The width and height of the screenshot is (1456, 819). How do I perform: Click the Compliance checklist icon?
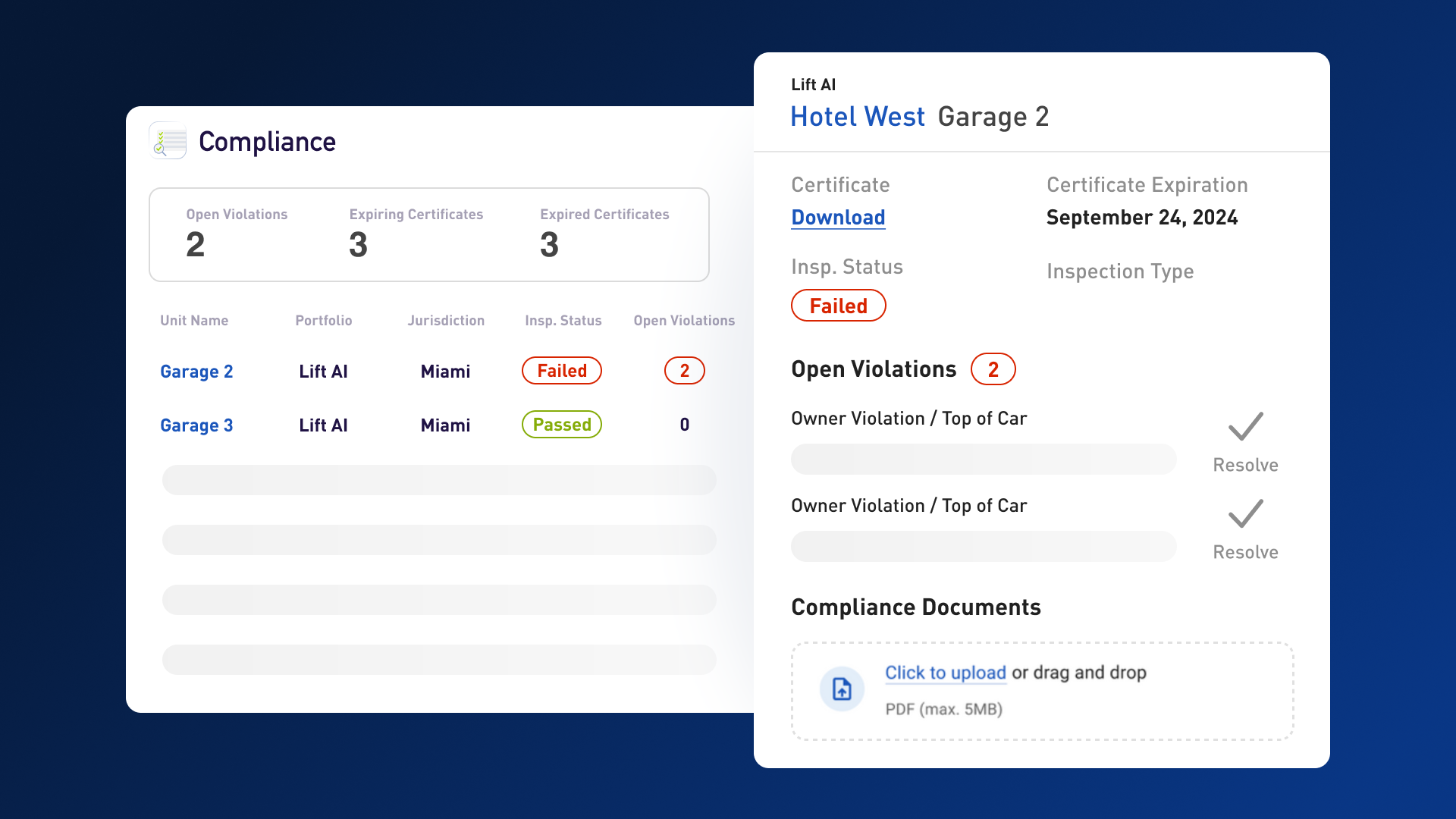pos(168,141)
